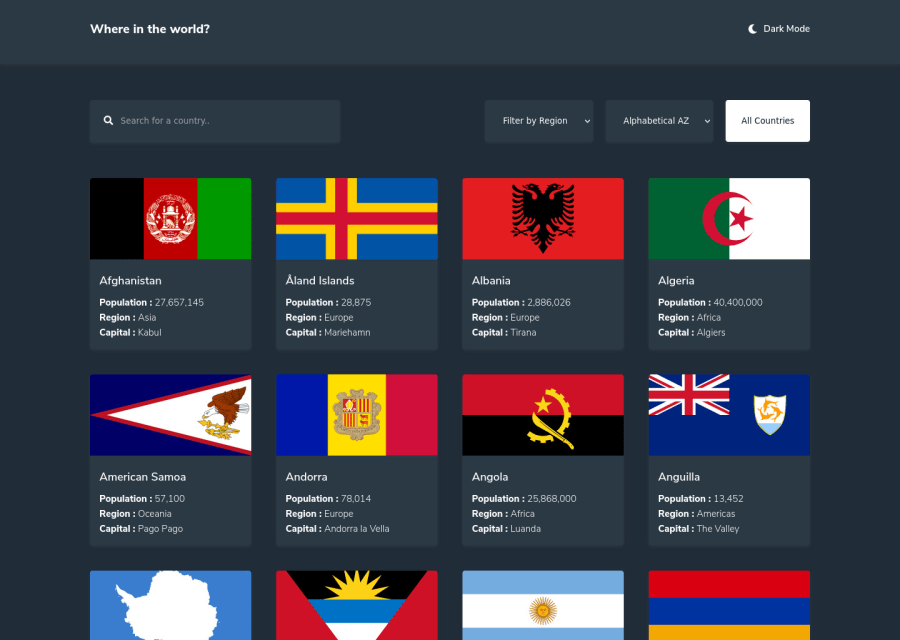This screenshot has height=640, width=900.
Task: Click Albania's population 2,886,026
Action: tap(549, 302)
